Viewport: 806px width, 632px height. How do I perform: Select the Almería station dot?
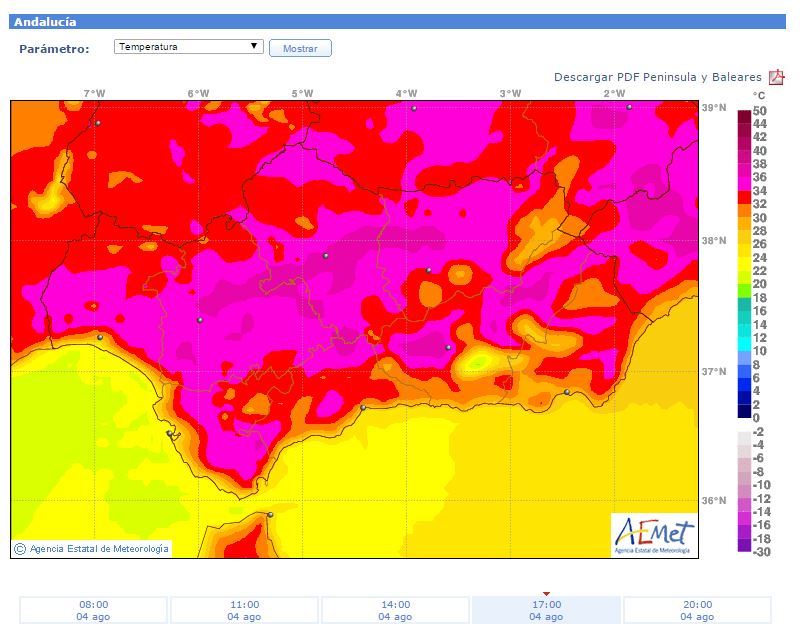pyautogui.click(x=567, y=392)
